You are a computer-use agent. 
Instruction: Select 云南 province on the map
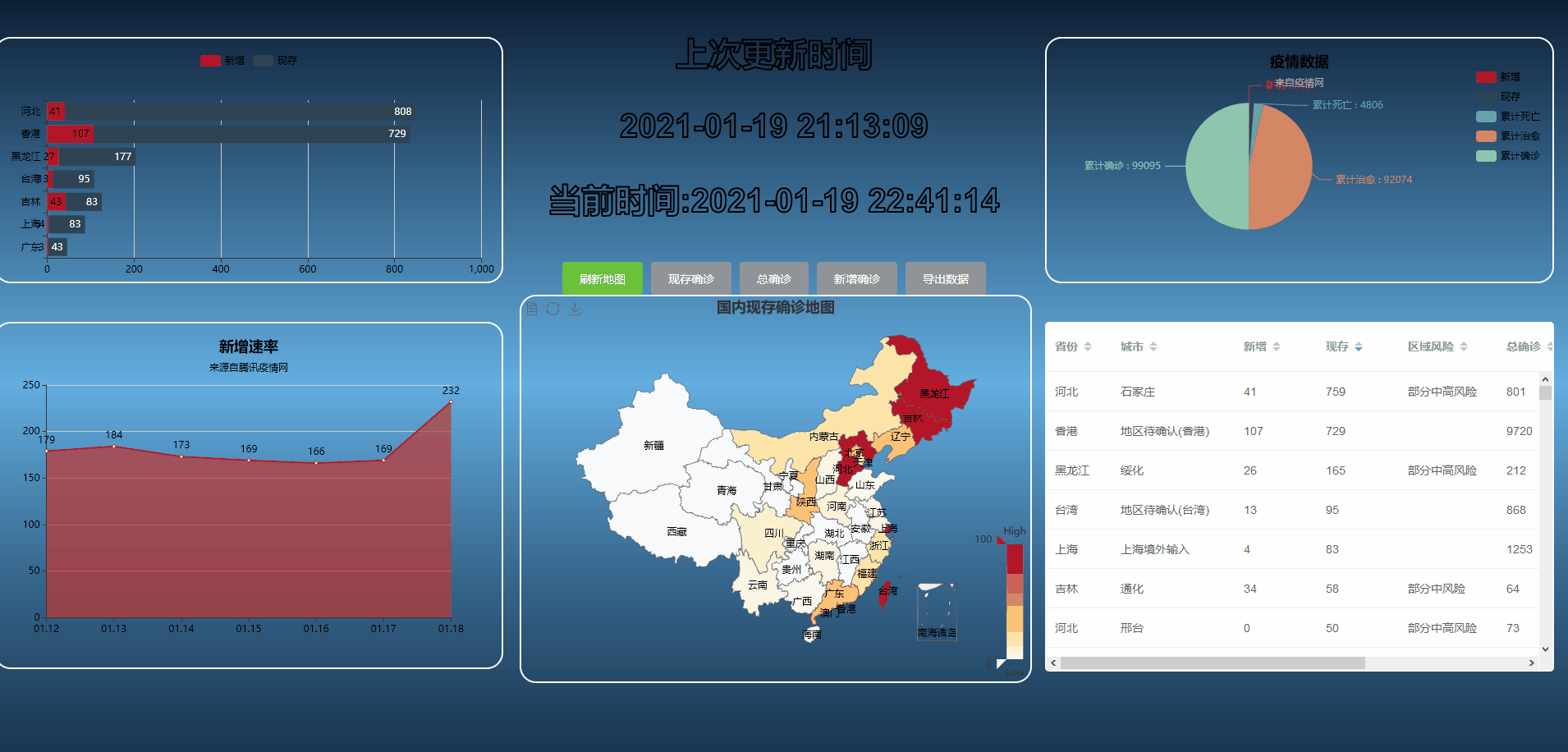(758, 585)
